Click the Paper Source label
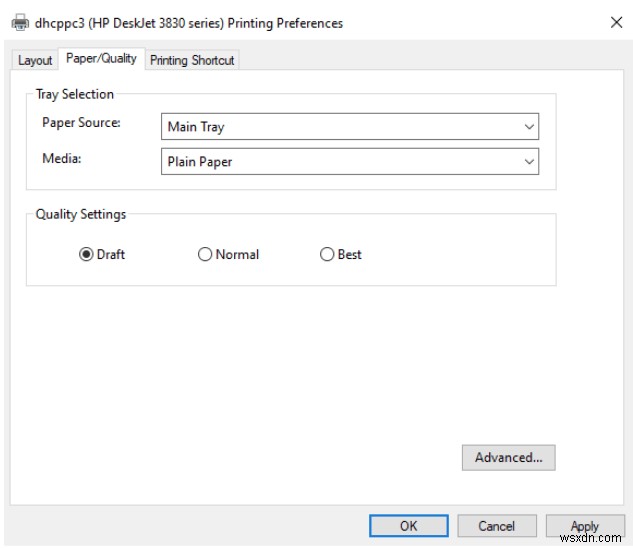Viewport: 633px width, 548px height. [81, 123]
